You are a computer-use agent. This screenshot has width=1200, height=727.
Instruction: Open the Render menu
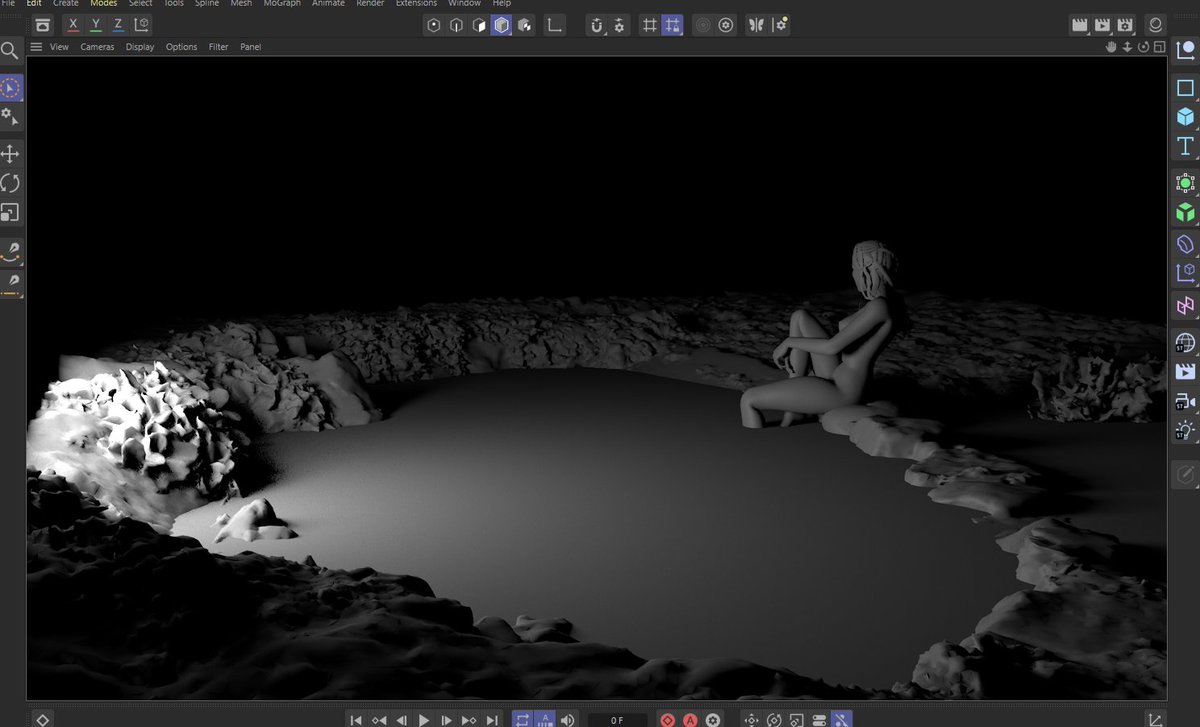(370, 4)
